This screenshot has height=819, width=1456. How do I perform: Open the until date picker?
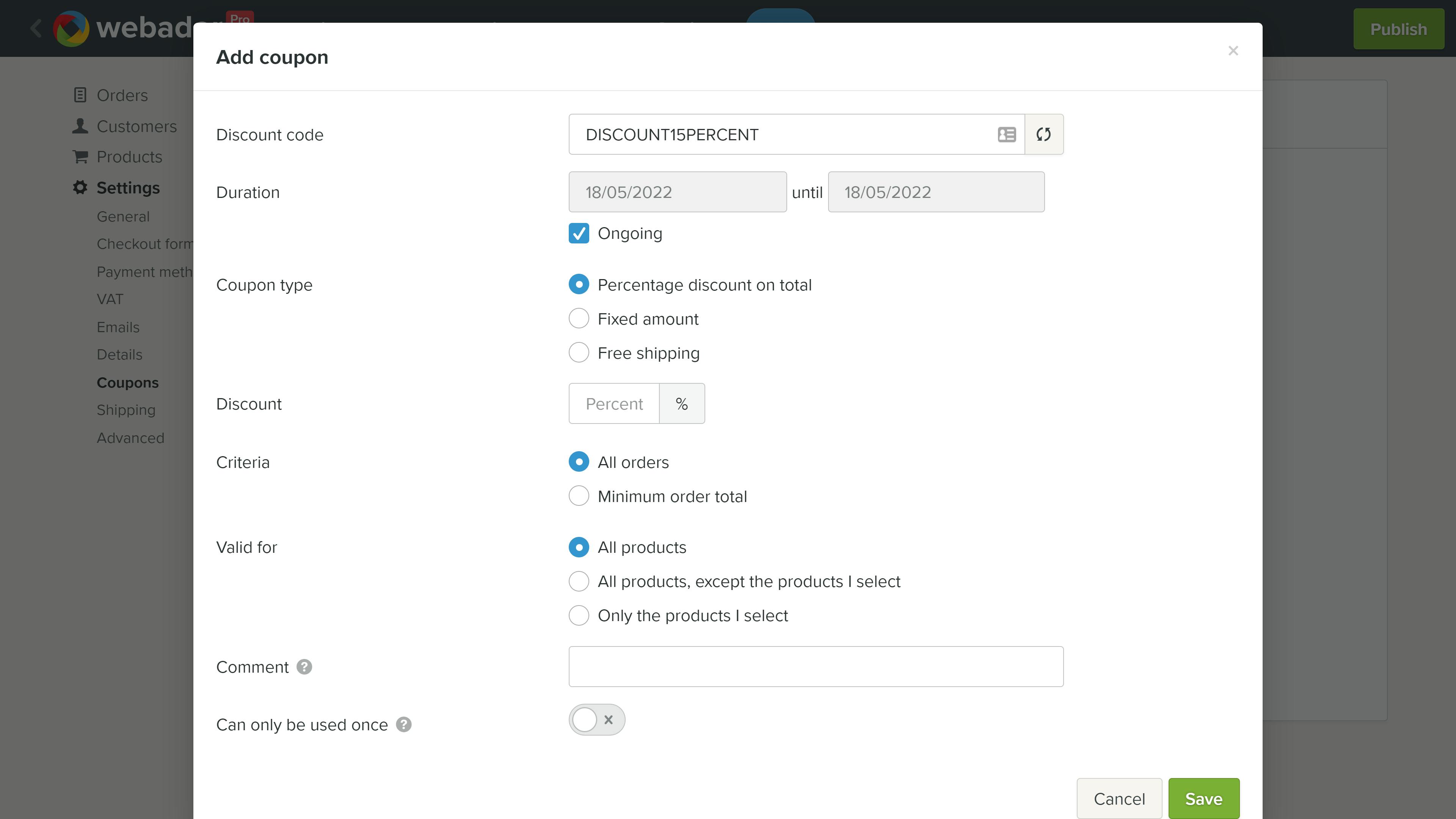click(x=936, y=191)
